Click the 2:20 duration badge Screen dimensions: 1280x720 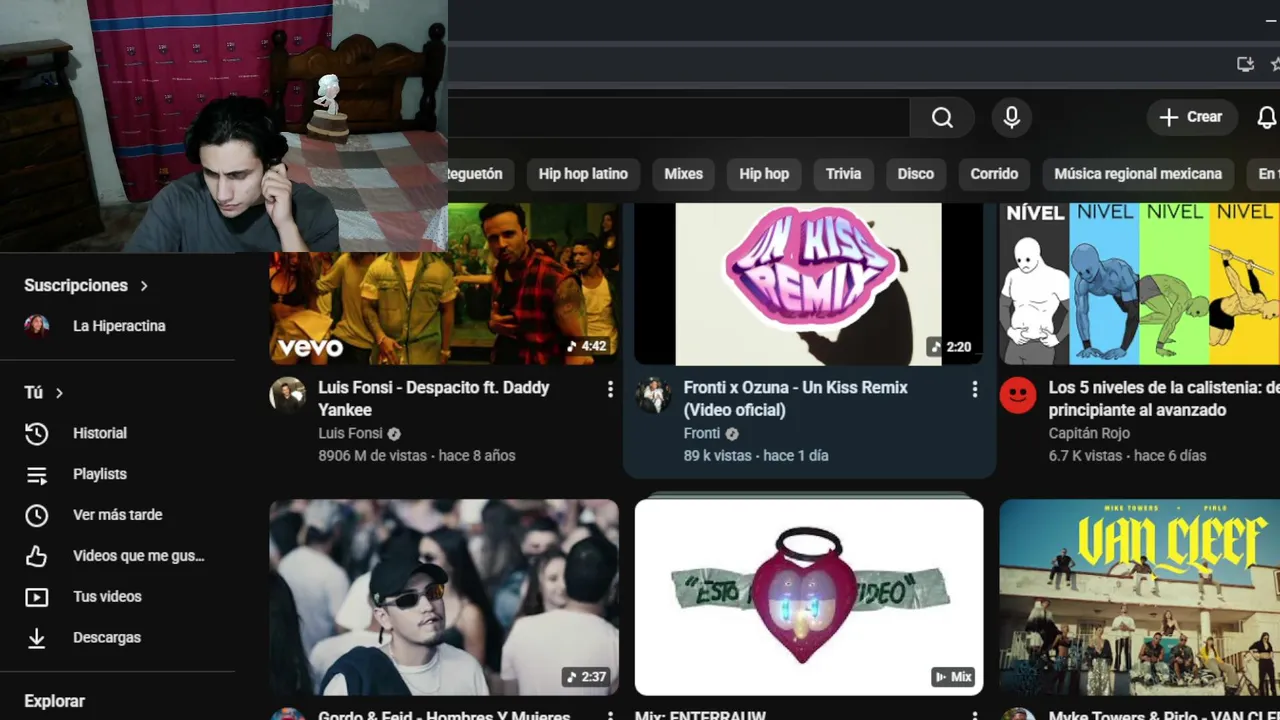pos(951,346)
